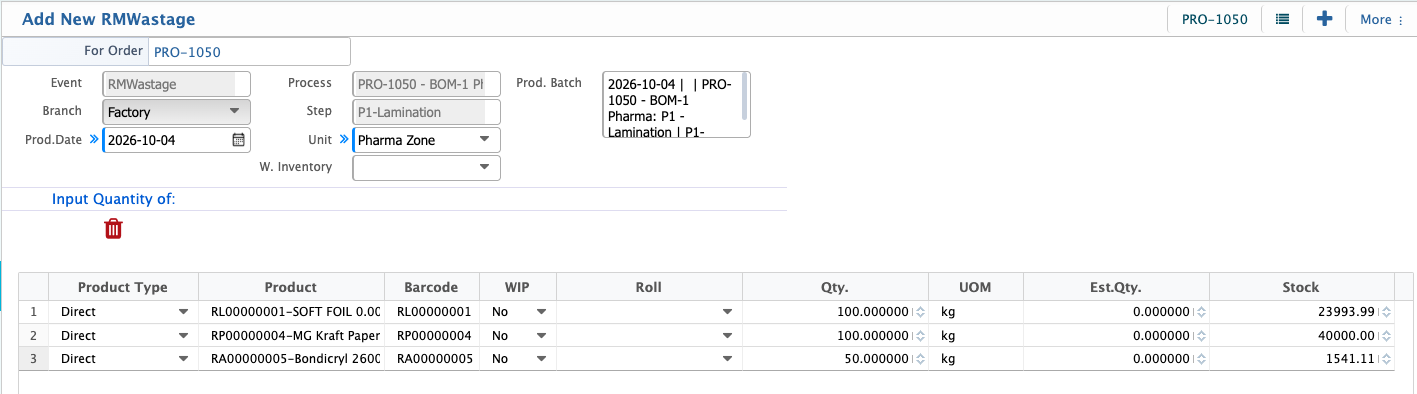Click the WIP column header
This screenshot has height=394, width=1417.
click(x=518, y=287)
